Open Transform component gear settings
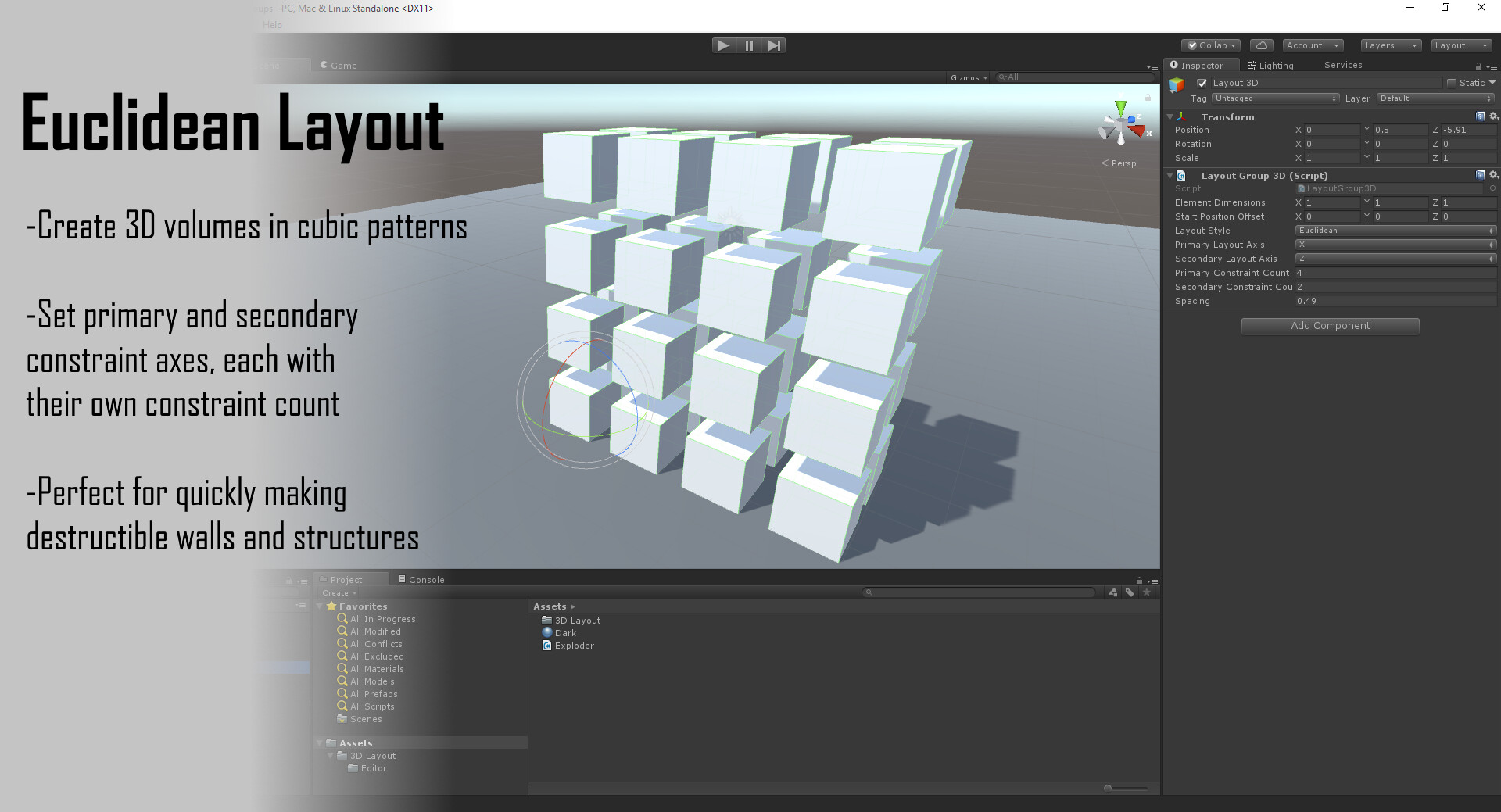The image size is (1501, 812). tap(1493, 116)
